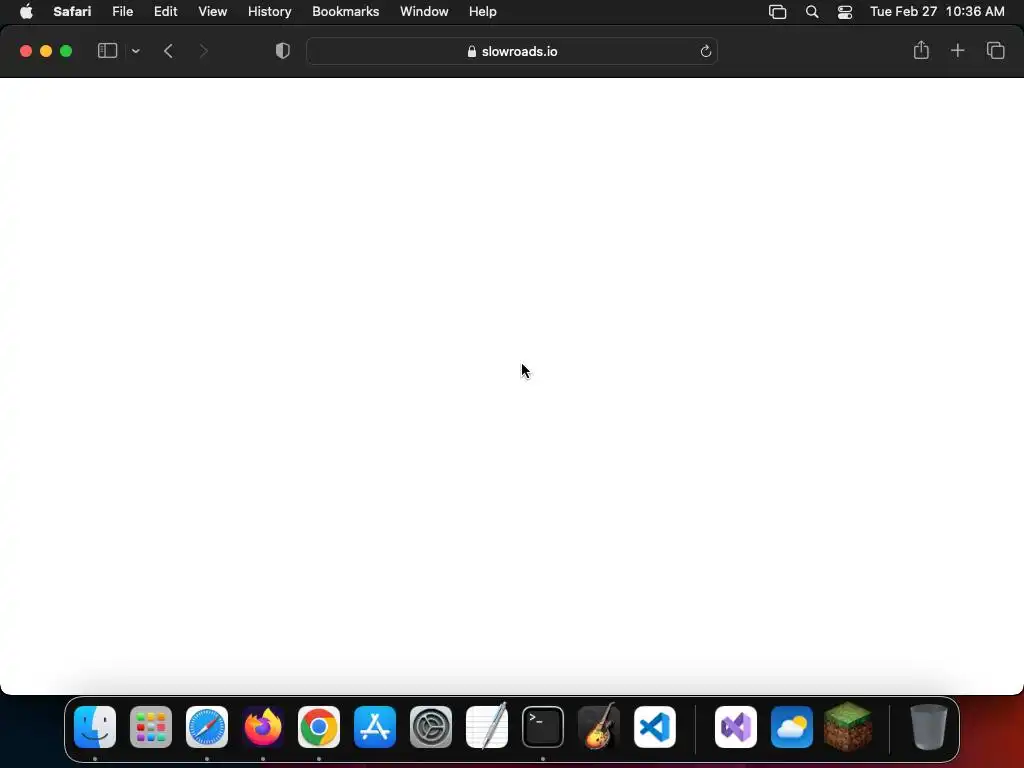Screen dimensions: 1024x768
Task: Close the Safari window with red button
Action: click(x=26, y=51)
